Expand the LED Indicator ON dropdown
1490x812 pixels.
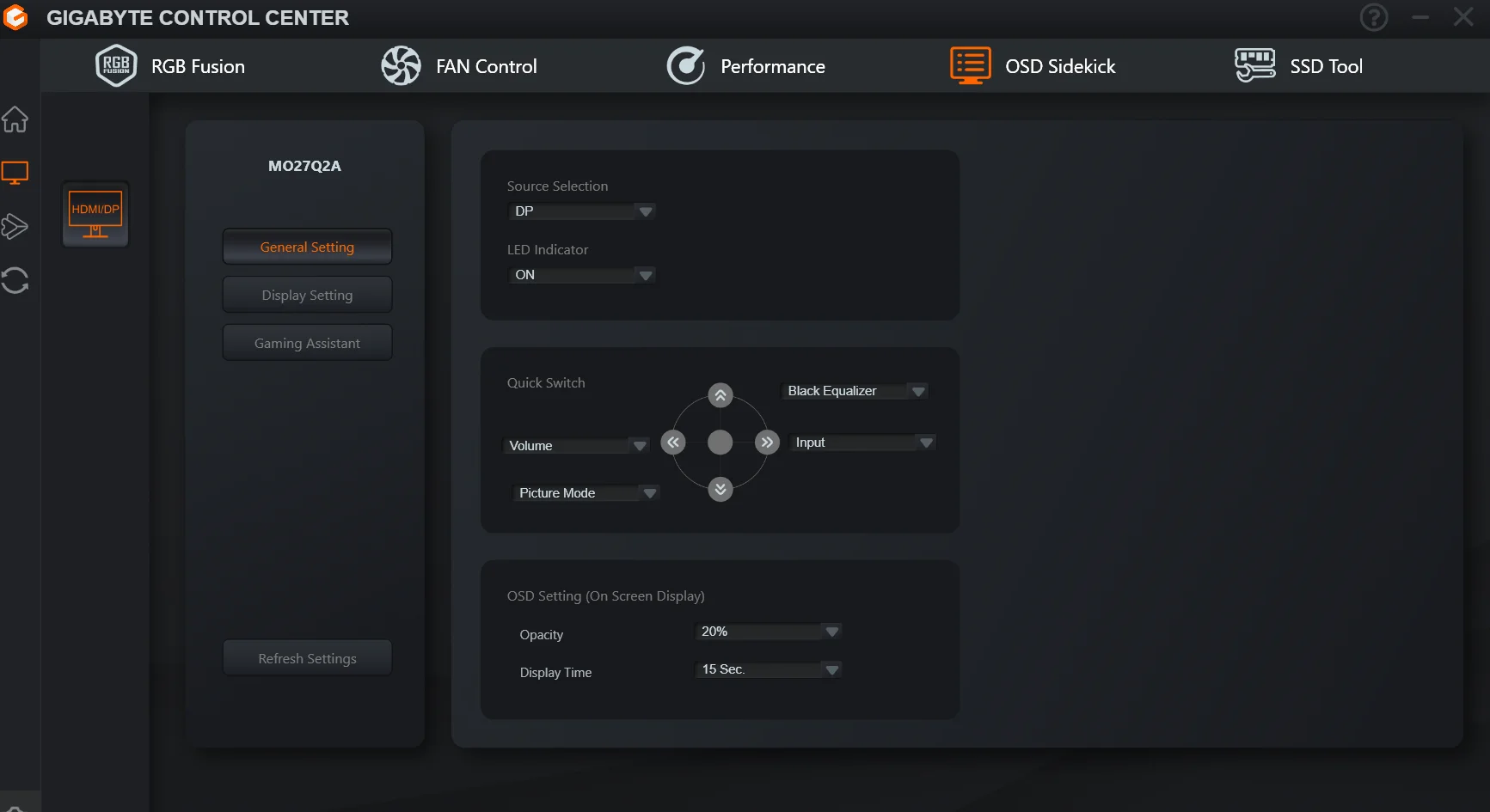click(582, 275)
